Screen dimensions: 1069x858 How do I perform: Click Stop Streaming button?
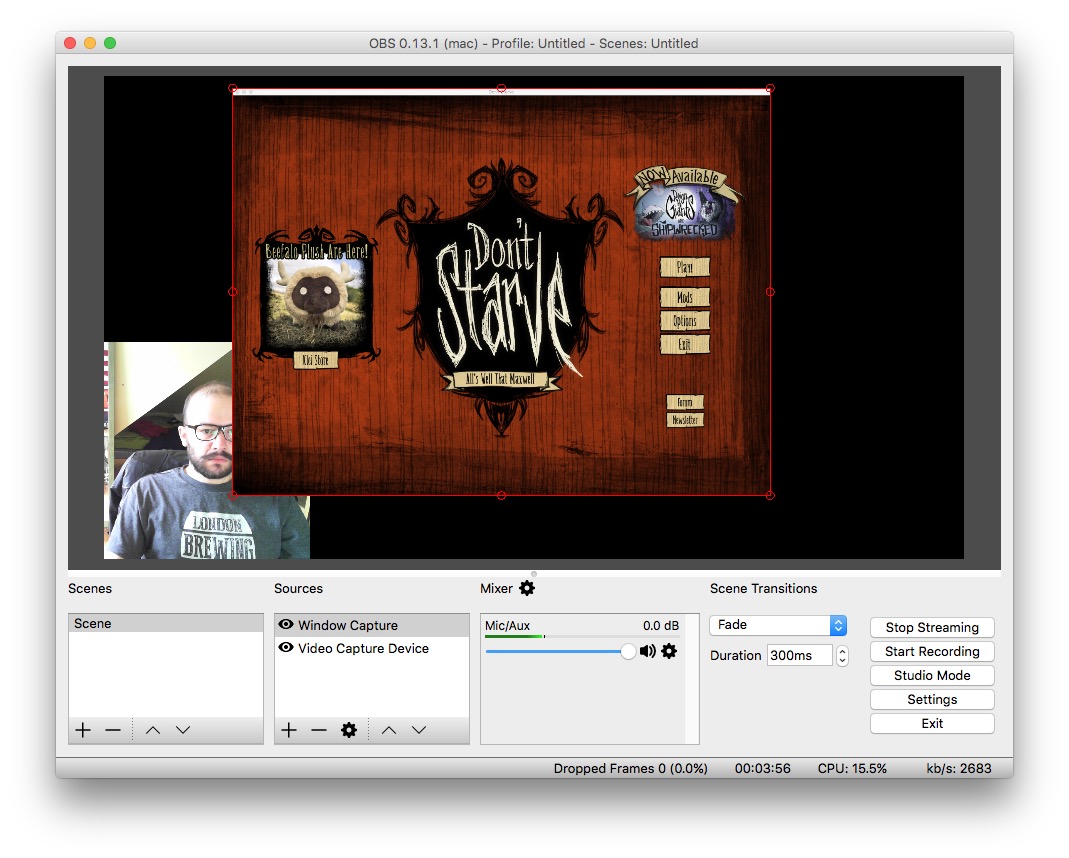(932, 627)
